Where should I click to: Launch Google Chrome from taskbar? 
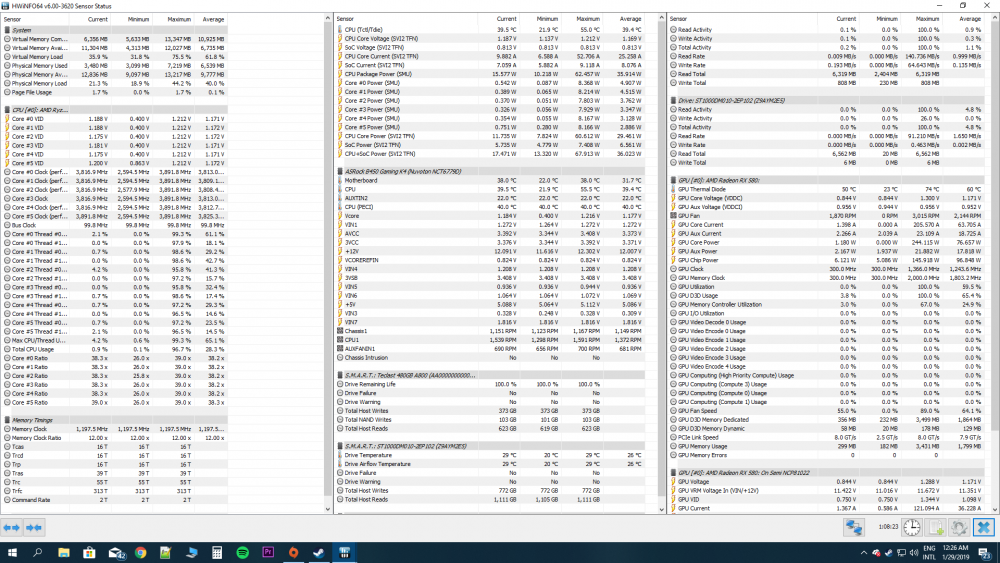tap(140, 553)
